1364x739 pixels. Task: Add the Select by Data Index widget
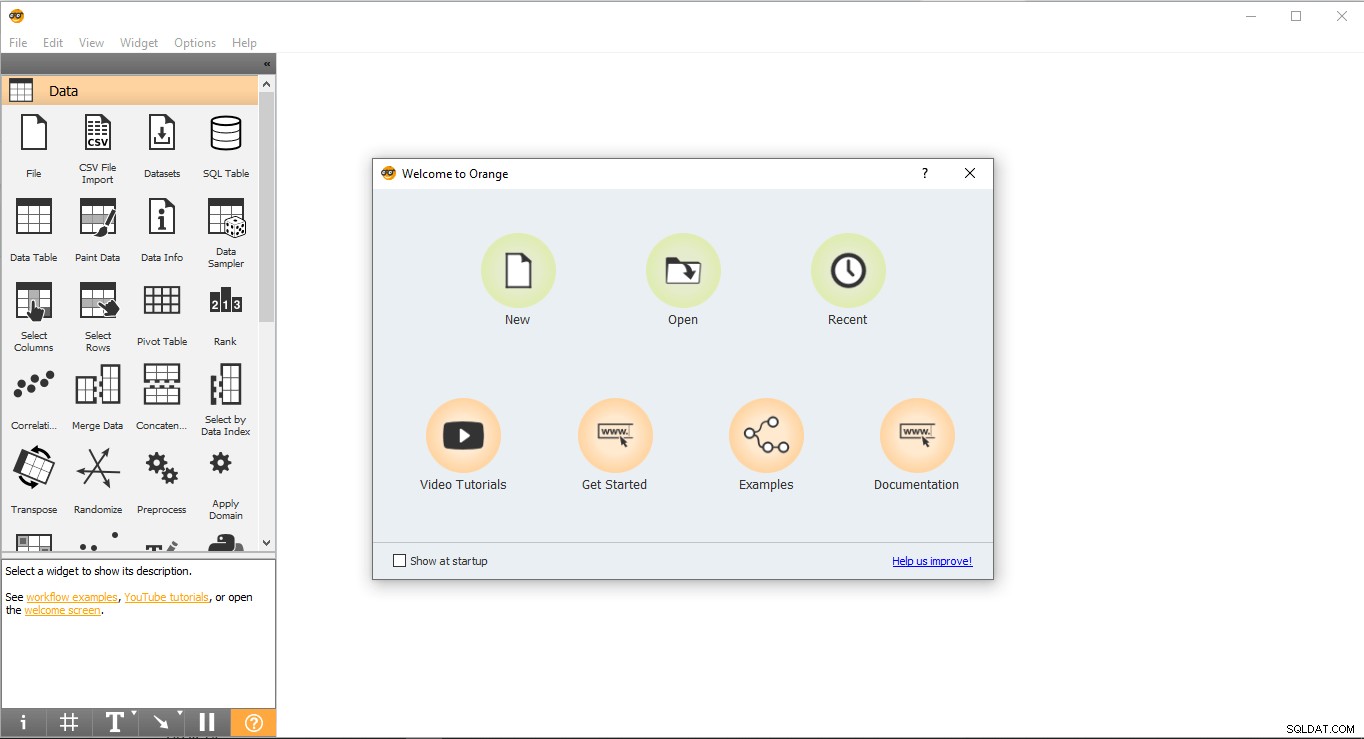coord(226,385)
